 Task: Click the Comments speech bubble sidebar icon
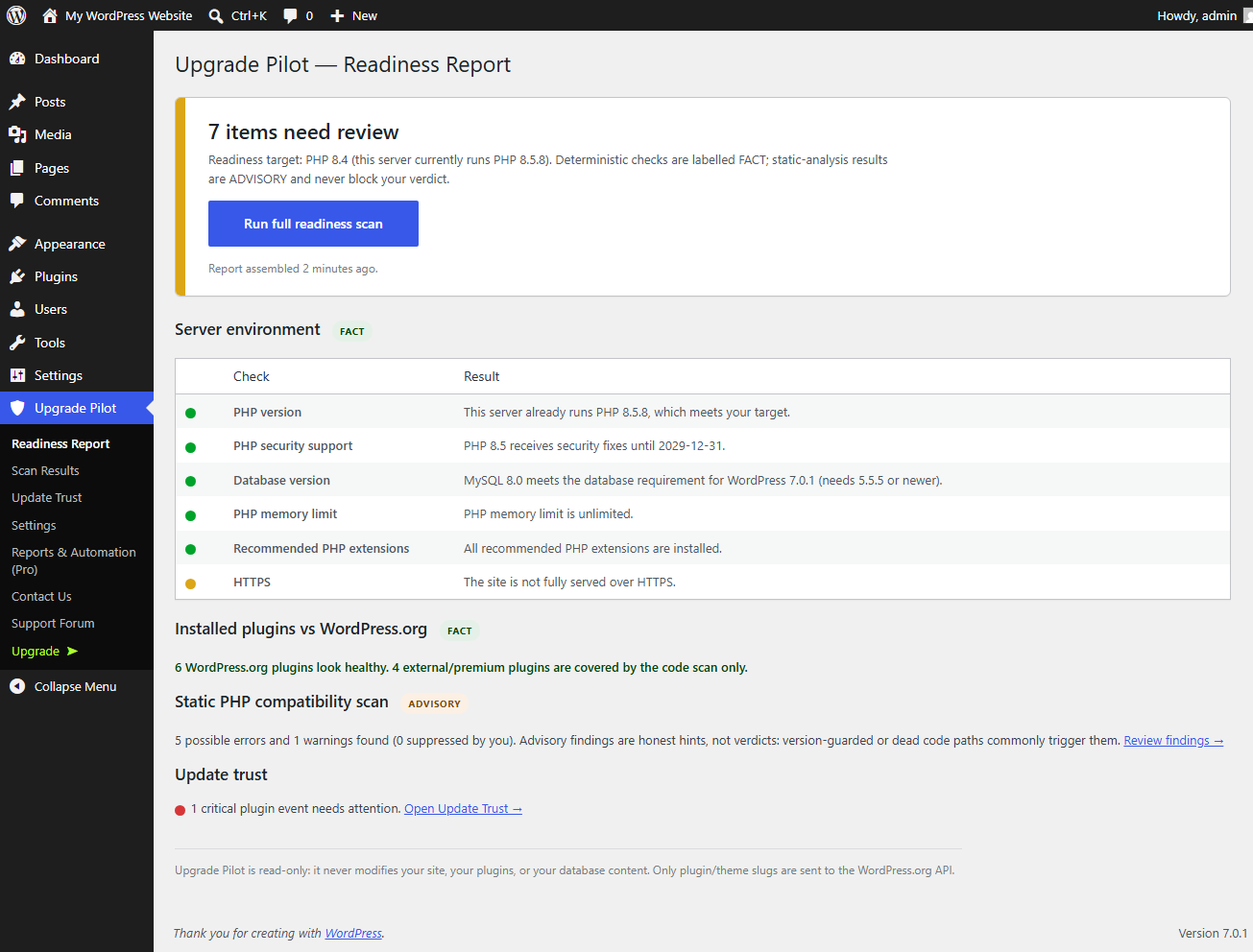click(17, 201)
